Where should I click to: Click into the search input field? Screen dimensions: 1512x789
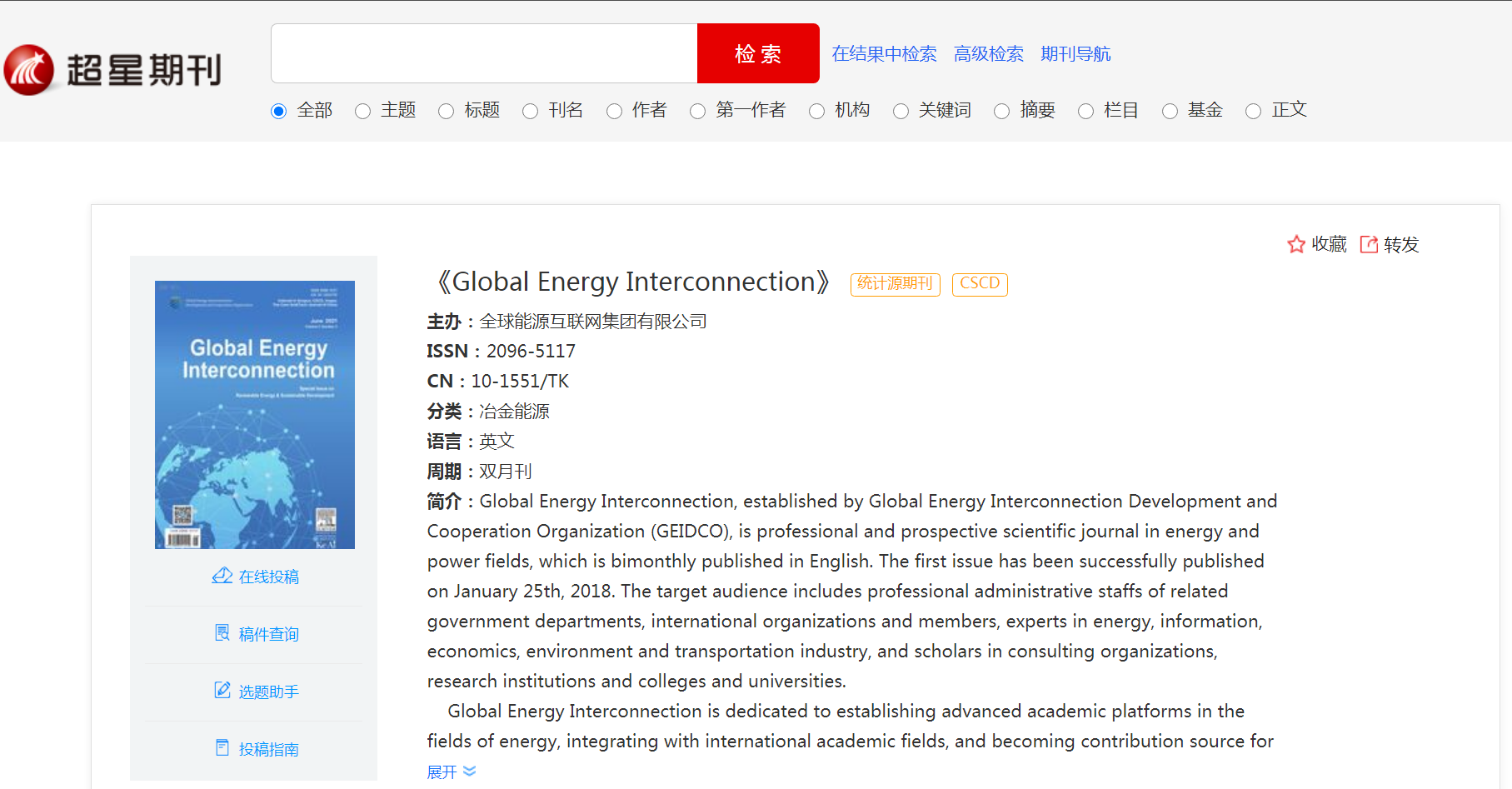point(484,53)
